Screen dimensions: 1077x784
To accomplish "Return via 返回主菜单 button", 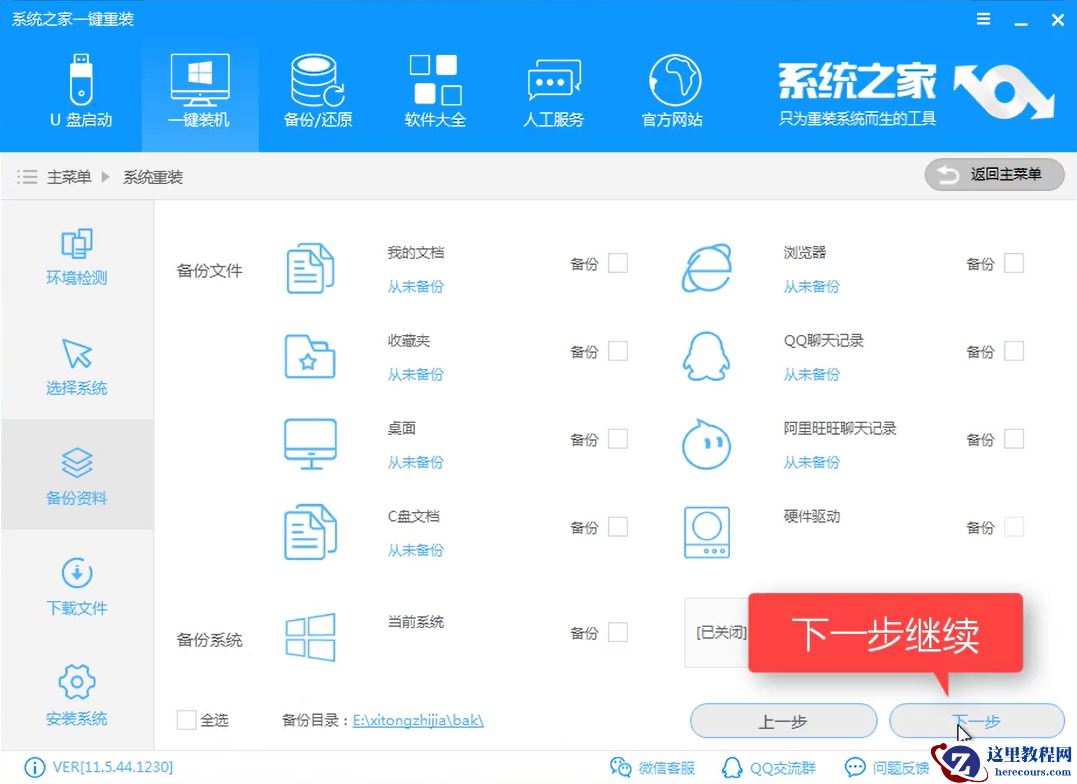I will pos(994,174).
